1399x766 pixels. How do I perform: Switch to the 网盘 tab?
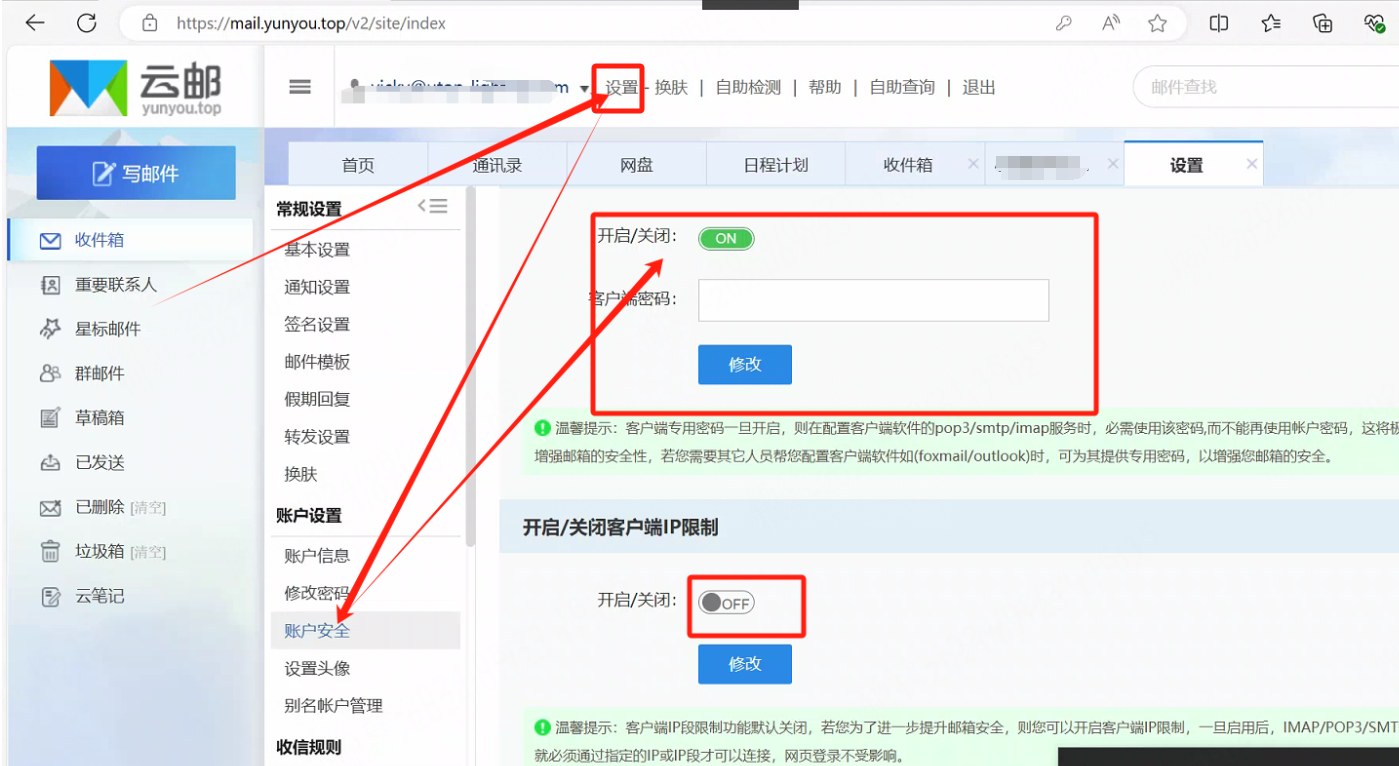pos(636,165)
